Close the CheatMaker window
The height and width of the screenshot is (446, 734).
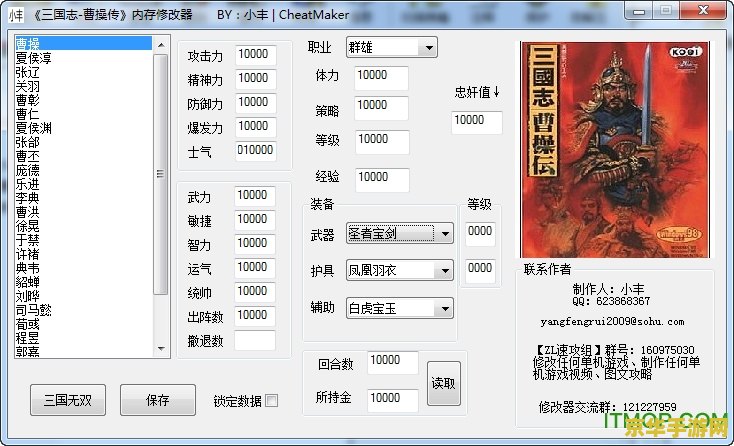click(703, 11)
